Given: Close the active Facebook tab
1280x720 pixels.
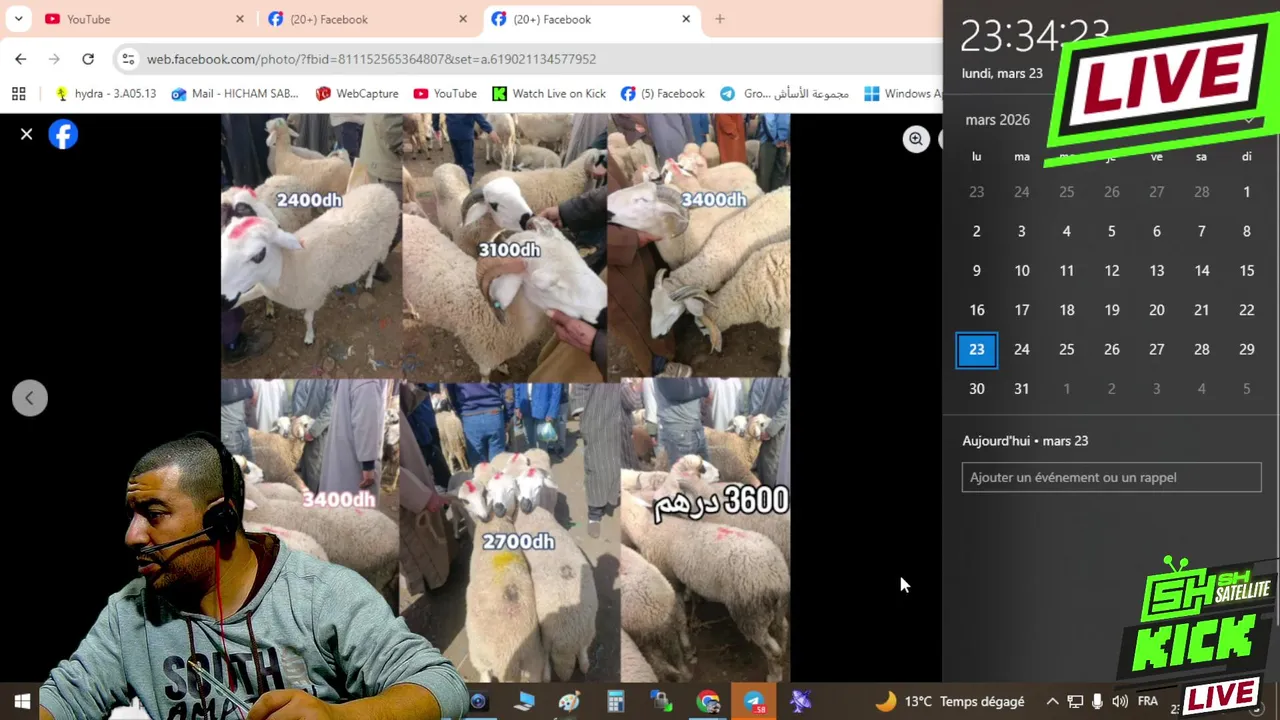Looking at the screenshot, I should tap(686, 19).
